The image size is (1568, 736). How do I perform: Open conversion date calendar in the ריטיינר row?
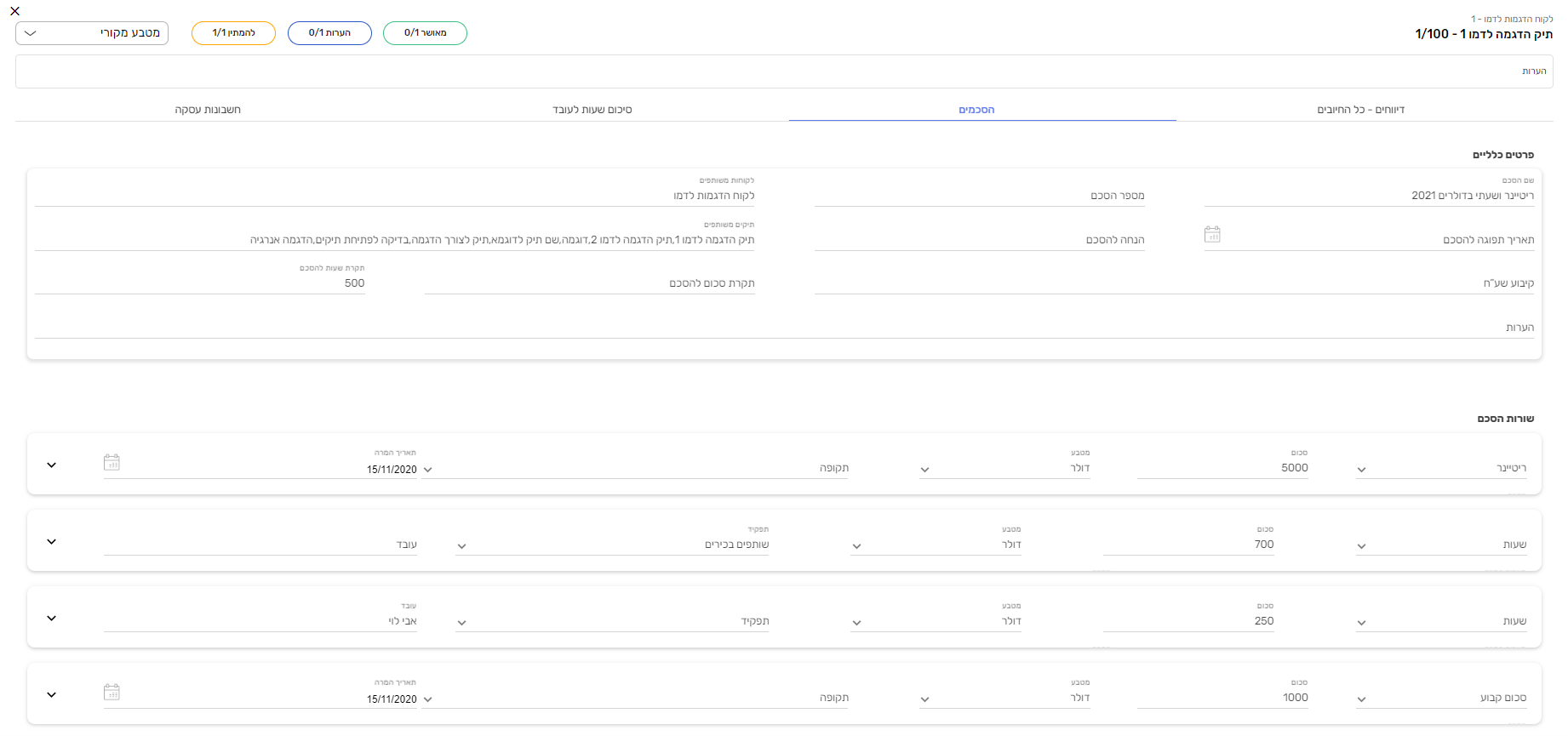point(112,462)
